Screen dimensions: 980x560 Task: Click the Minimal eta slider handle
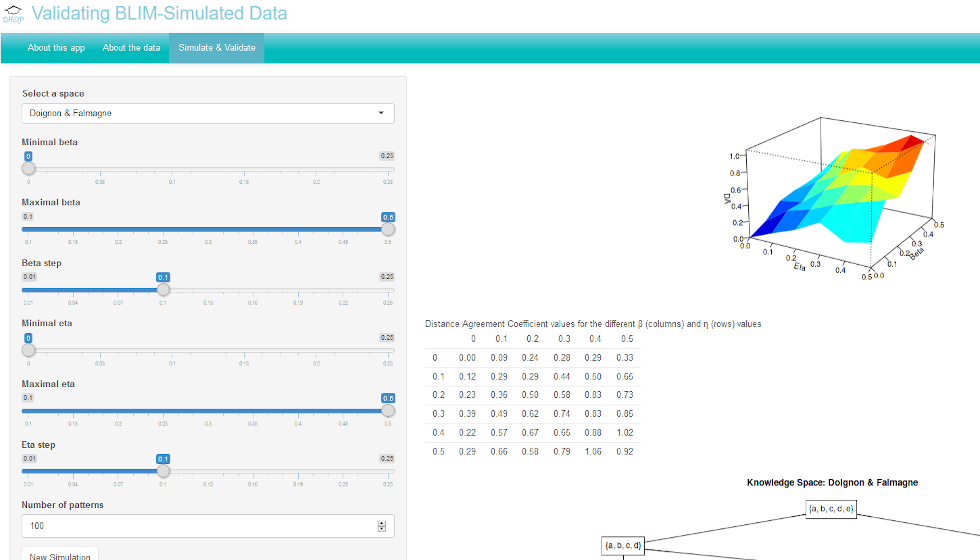pyautogui.click(x=29, y=350)
